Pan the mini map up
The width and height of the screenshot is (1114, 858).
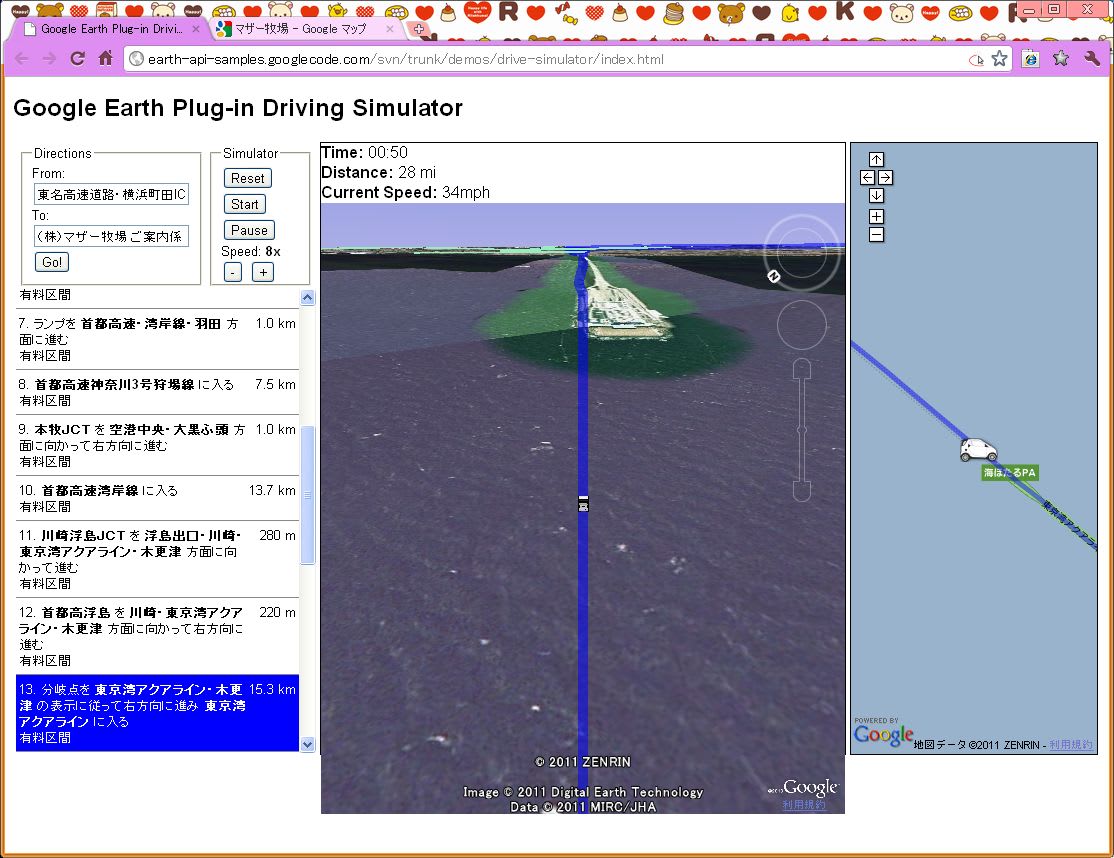[876, 159]
